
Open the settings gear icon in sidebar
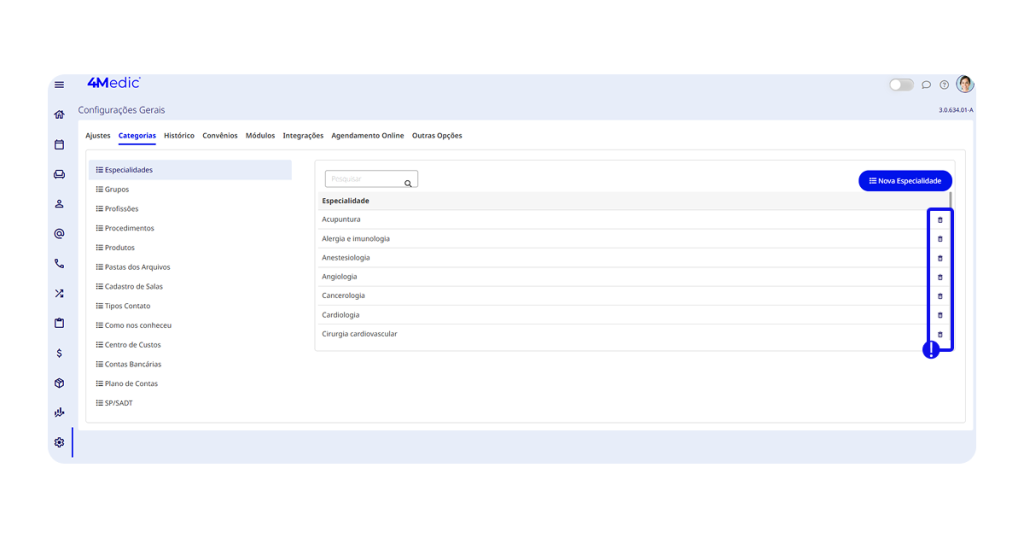click(x=59, y=442)
